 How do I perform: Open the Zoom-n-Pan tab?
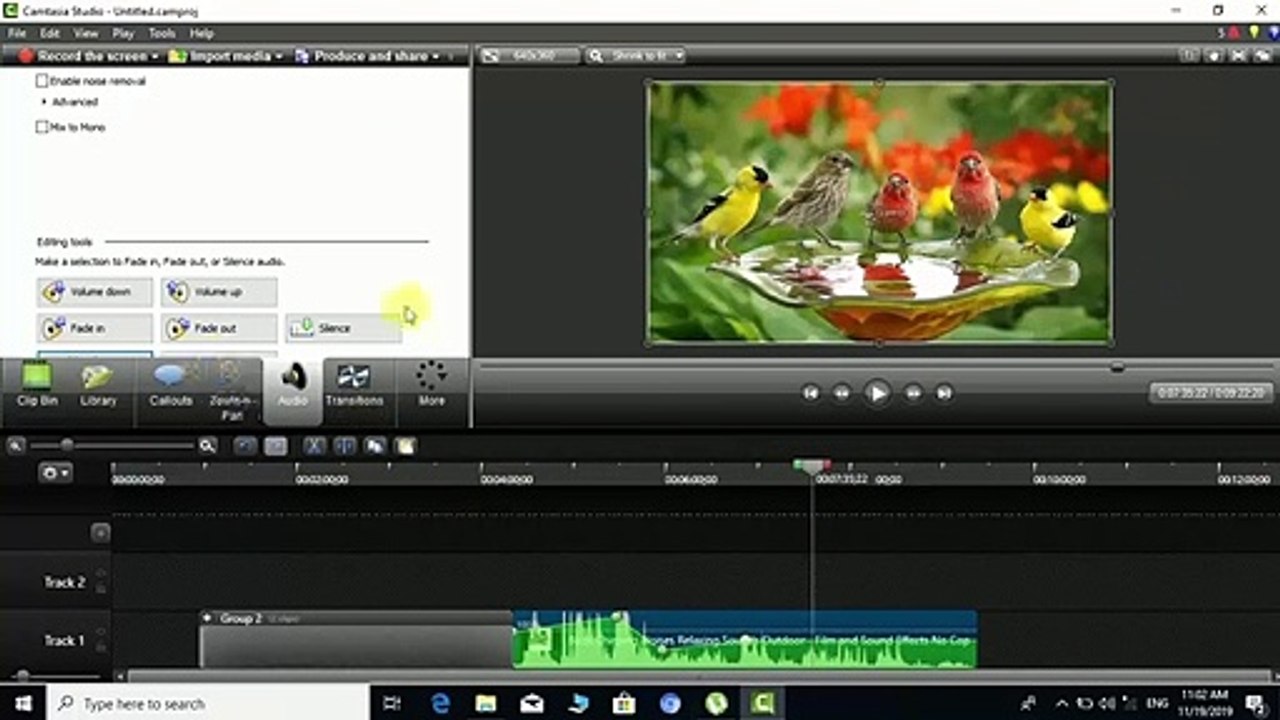click(x=231, y=388)
